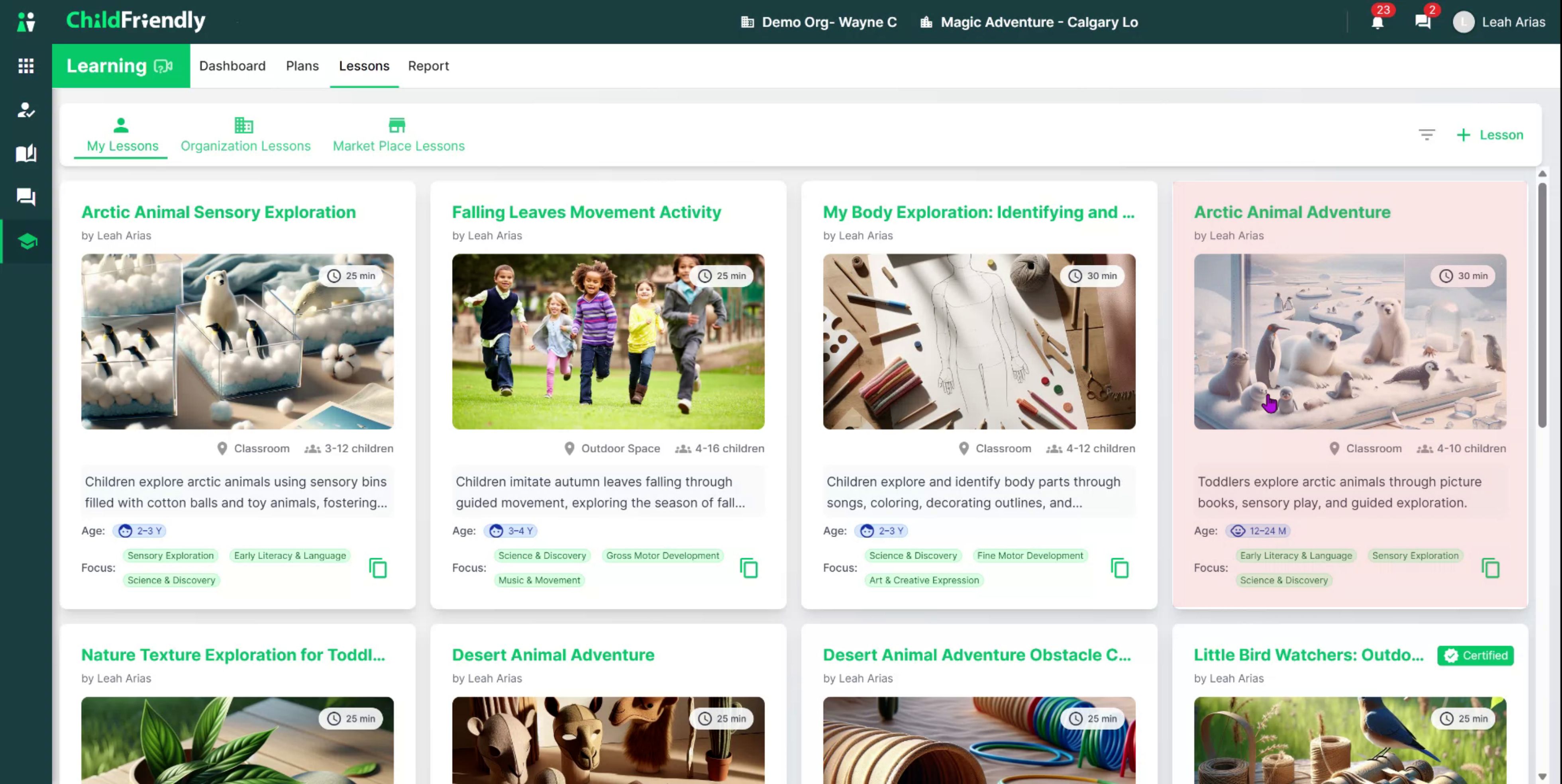Click the Market Place Lessons store icon
Viewport: 1562px width, 784px height.
click(x=397, y=125)
